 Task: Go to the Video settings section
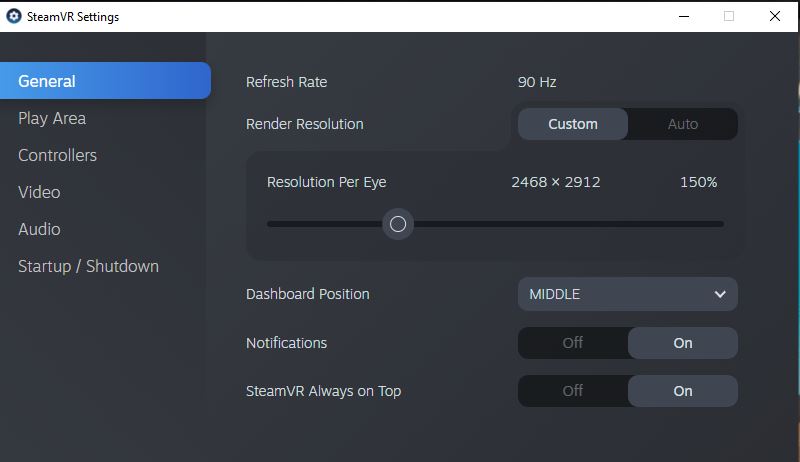[39, 192]
